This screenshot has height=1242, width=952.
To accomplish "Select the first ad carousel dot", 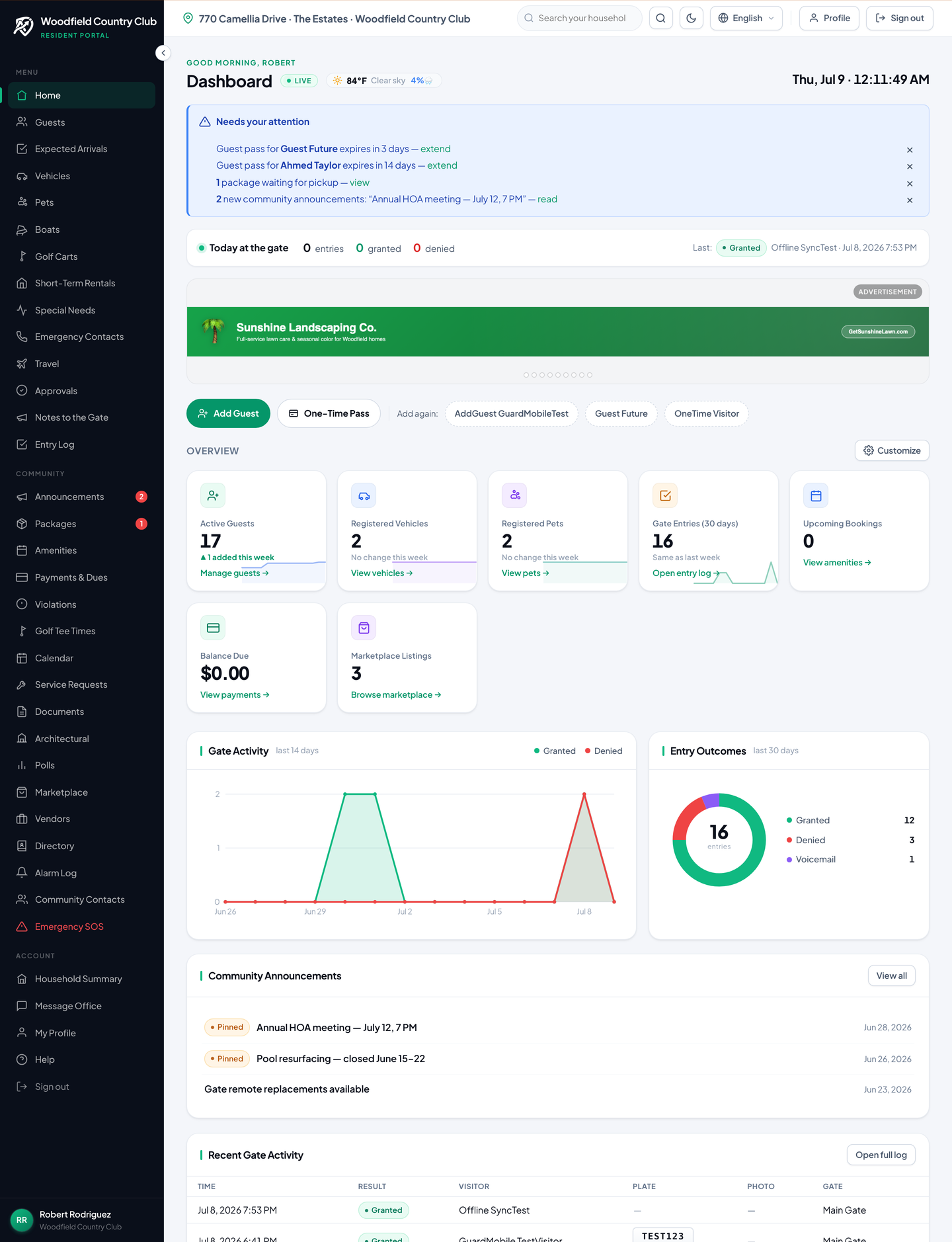I will pos(526,375).
